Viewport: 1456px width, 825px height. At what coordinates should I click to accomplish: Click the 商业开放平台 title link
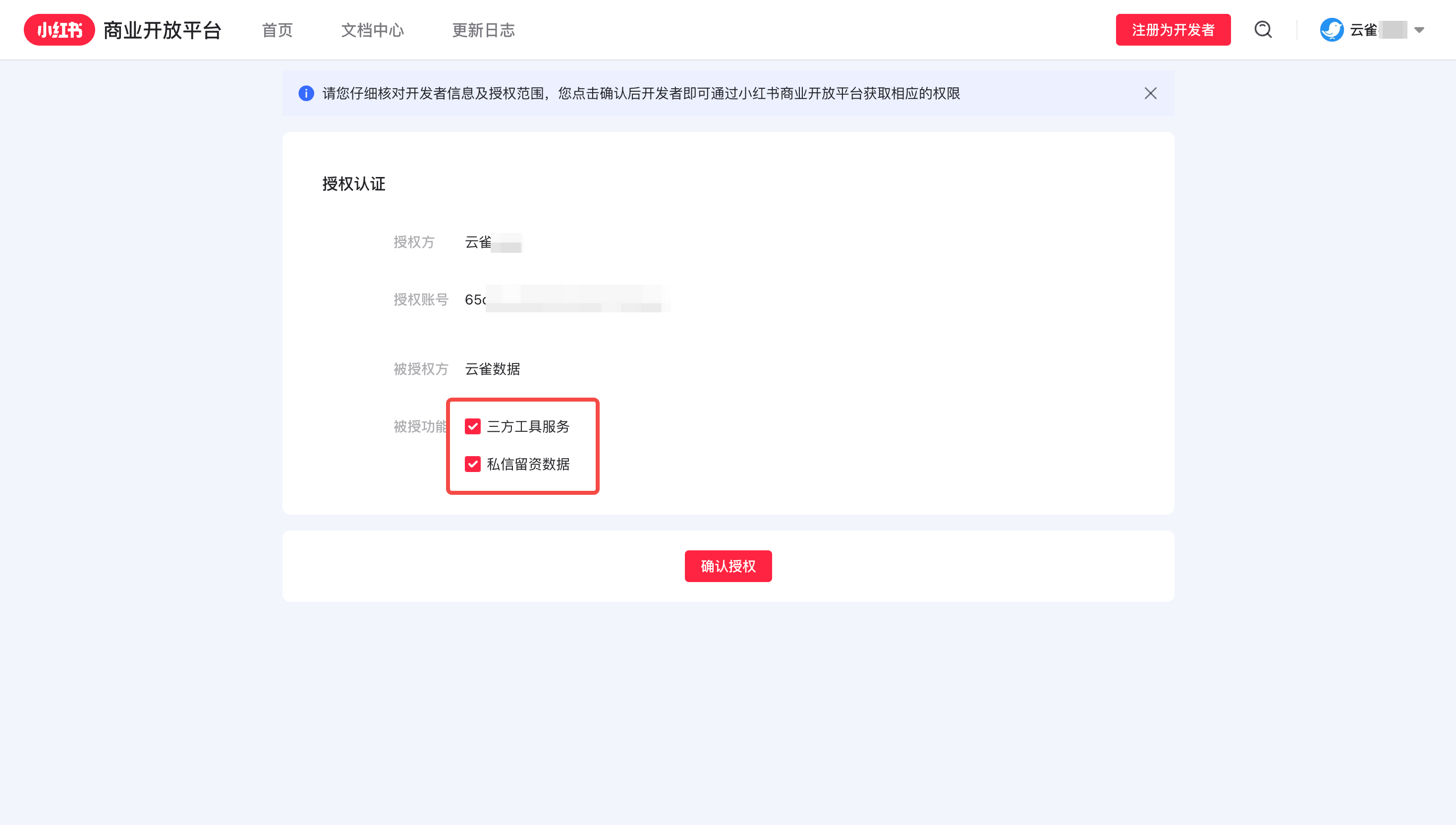click(163, 29)
